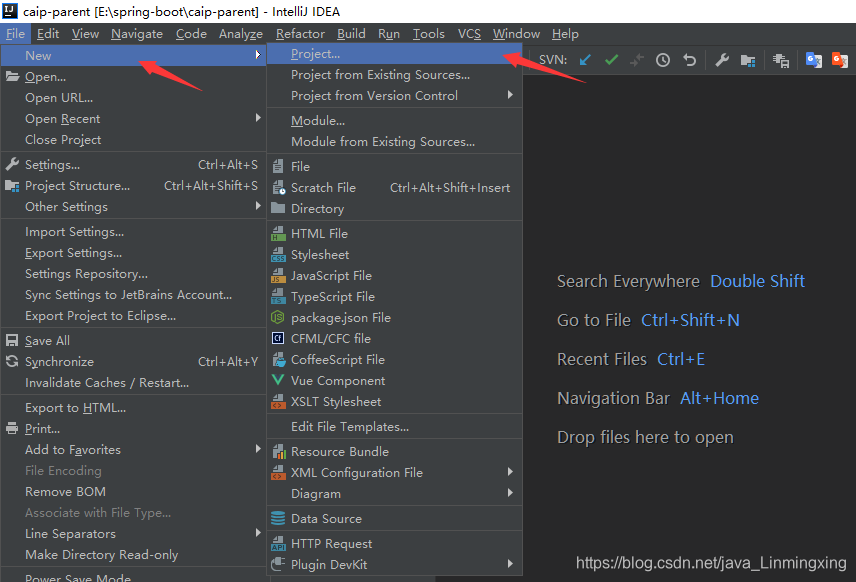Create a new XSLT Stylesheet
Screen dimensions: 856x582
395,402
